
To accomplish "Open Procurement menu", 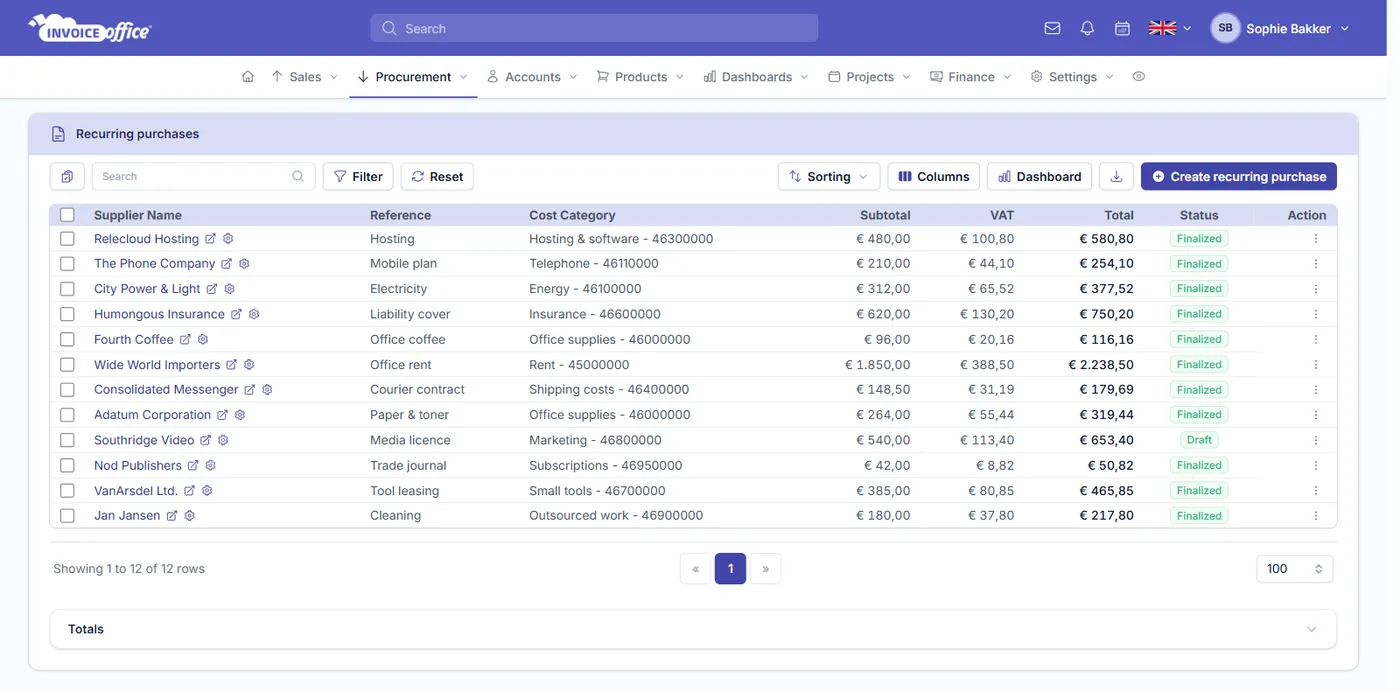I will point(413,77).
